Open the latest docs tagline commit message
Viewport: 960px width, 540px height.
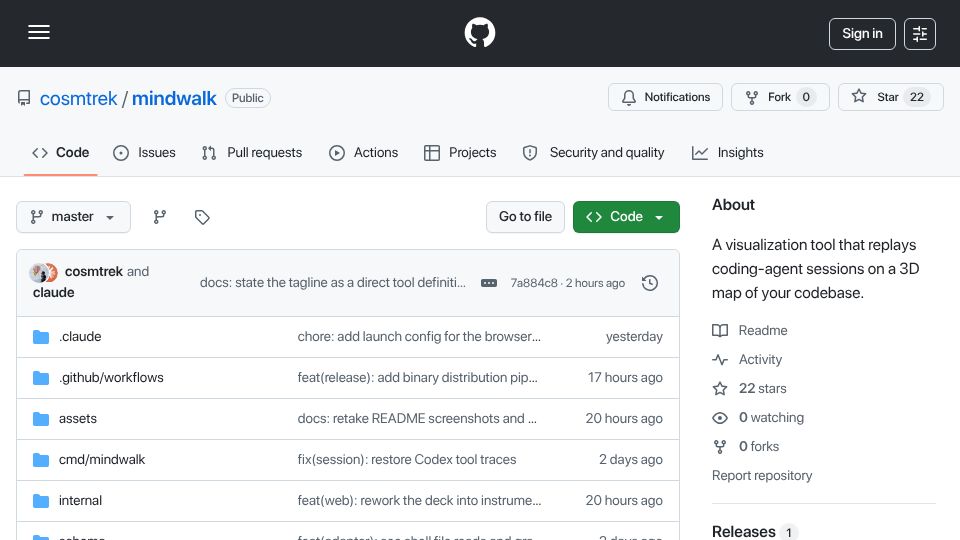pyautogui.click(x=332, y=283)
